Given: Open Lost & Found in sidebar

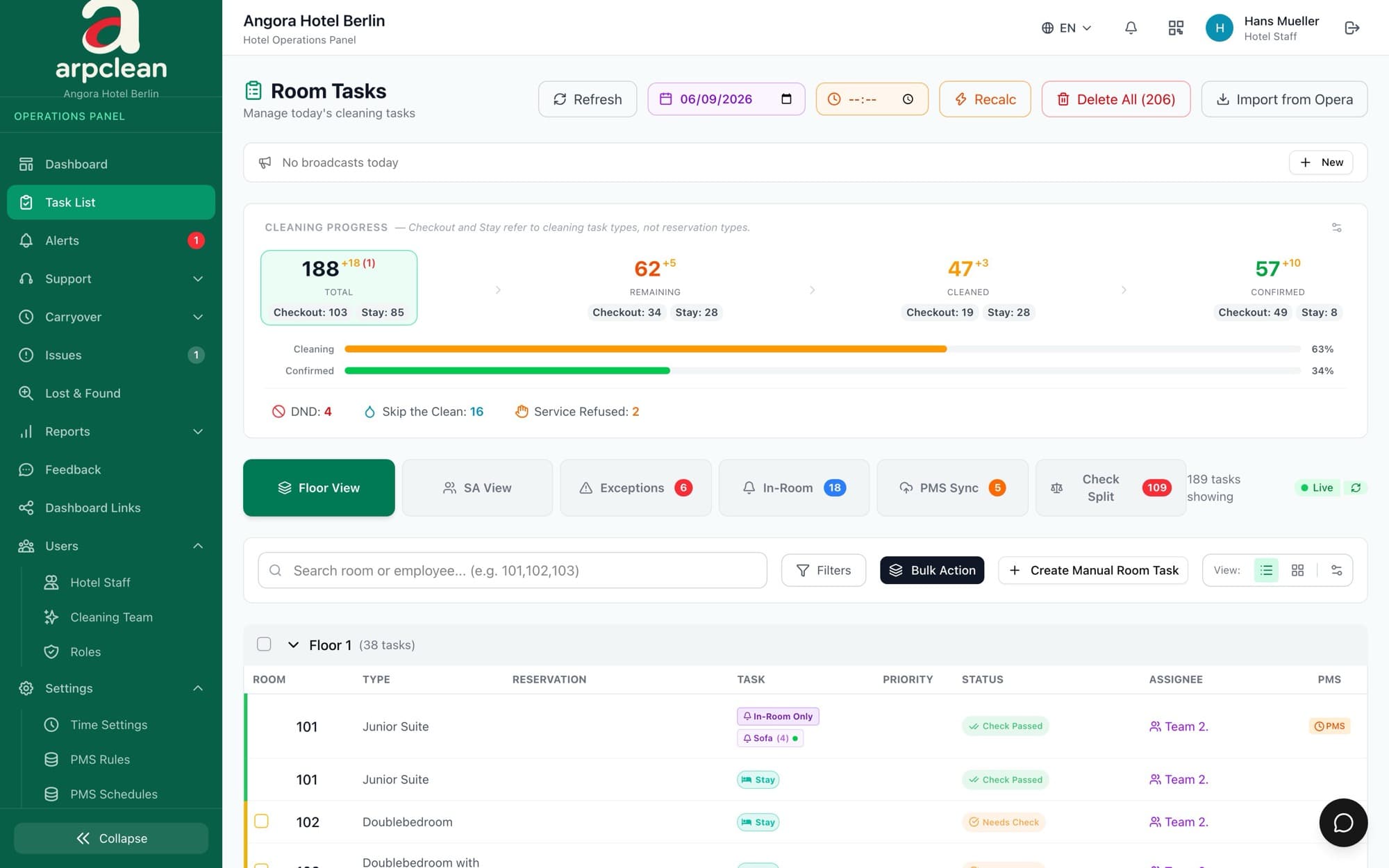Looking at the screenshot, I should 111,393.
